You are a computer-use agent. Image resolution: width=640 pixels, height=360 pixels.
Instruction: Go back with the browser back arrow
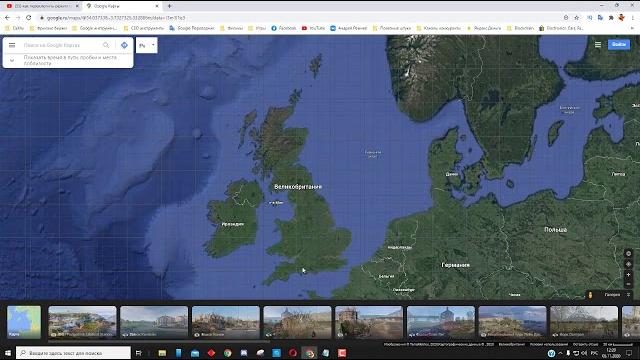[7, 18]
